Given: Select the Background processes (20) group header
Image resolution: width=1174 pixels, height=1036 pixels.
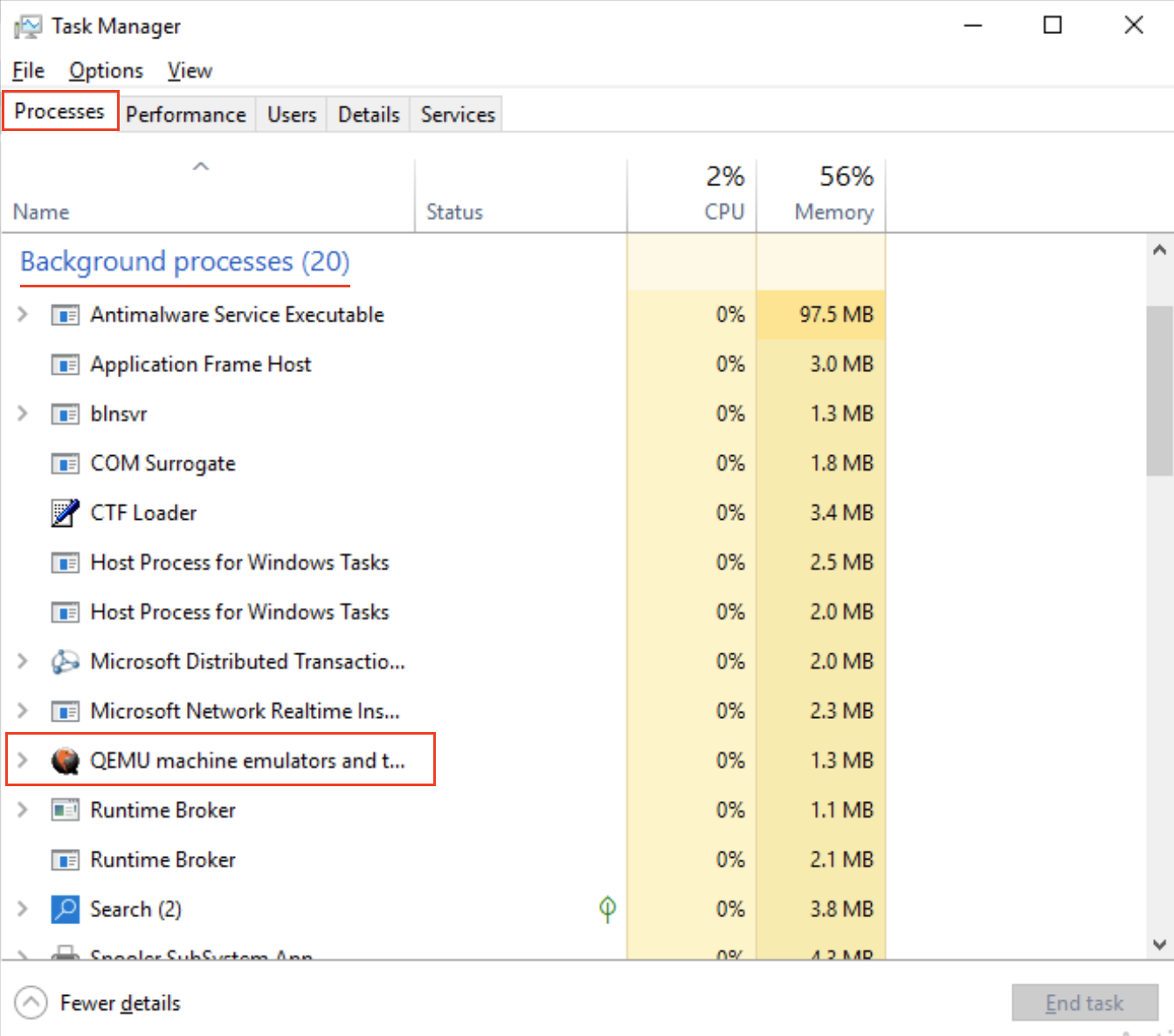Looking at the screenshot, I should [x=185, y=262].
